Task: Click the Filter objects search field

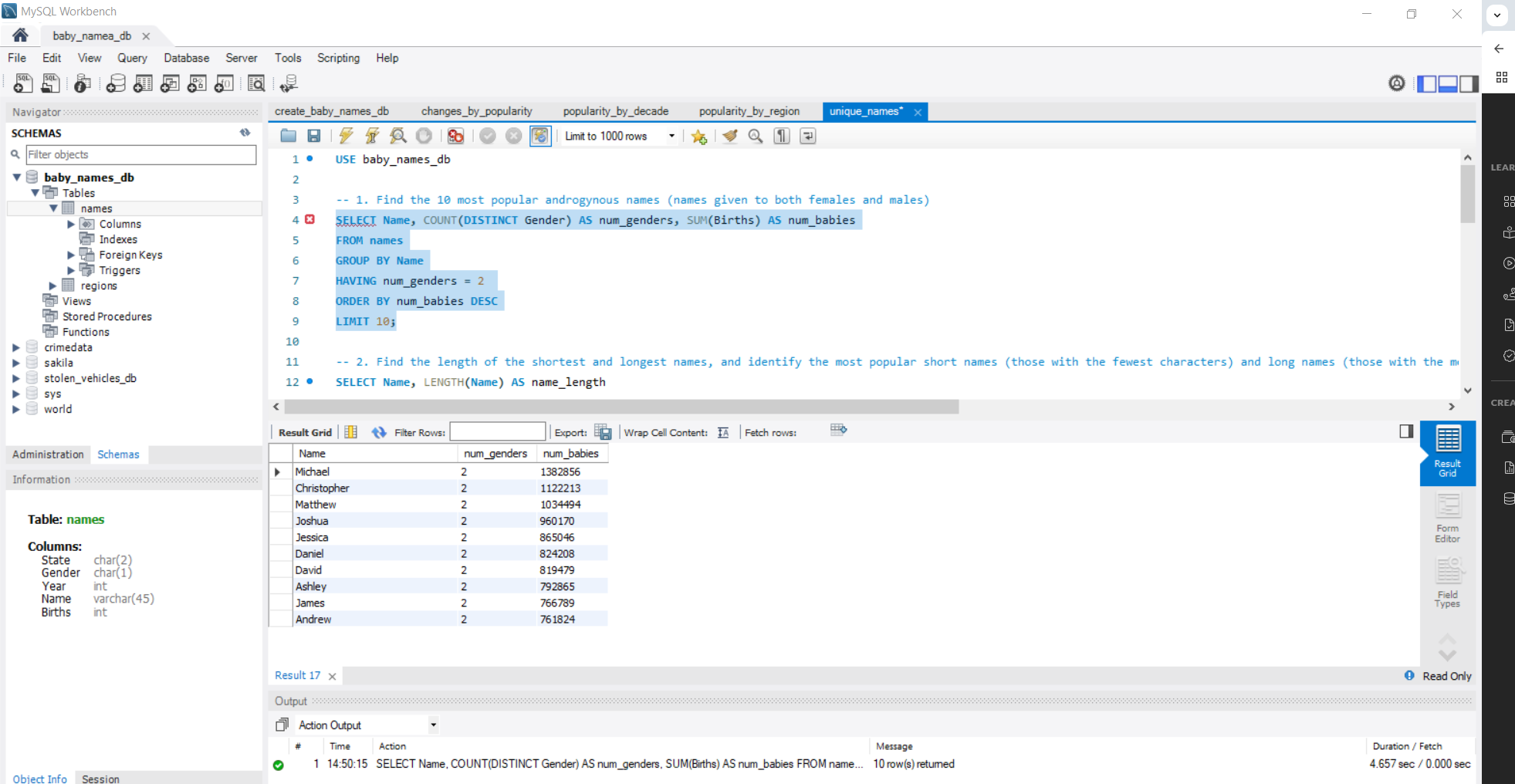Action: pyautogui.click(x=141, y=154)
